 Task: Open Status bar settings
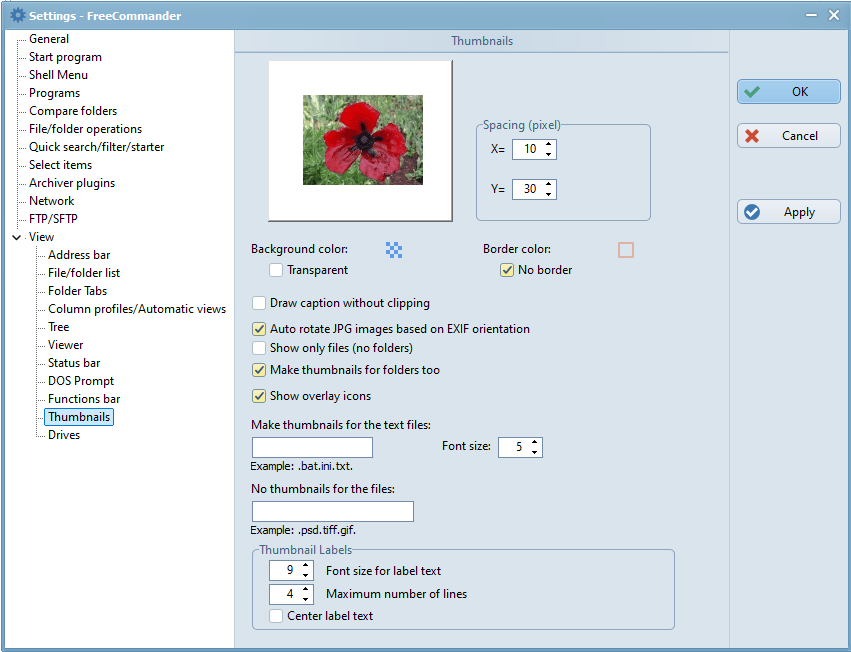(74, 363)
